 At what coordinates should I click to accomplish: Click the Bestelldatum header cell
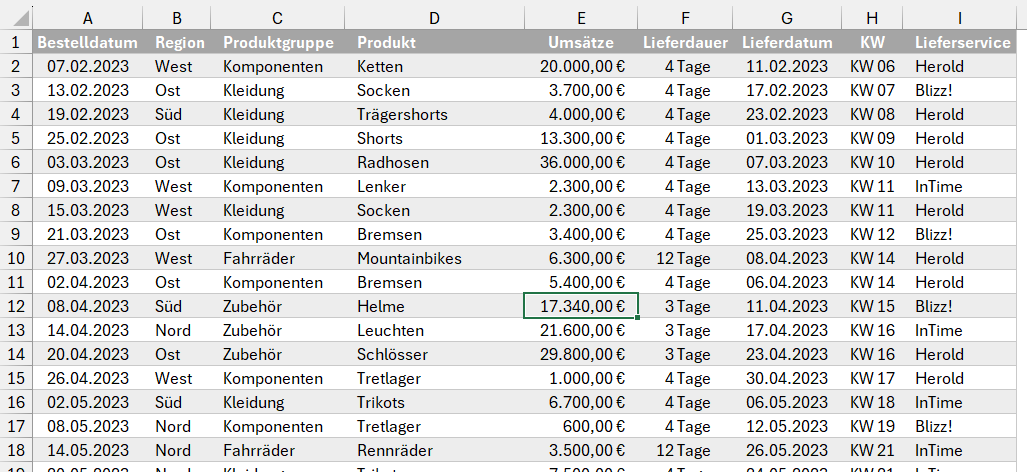tap(88, 43)
